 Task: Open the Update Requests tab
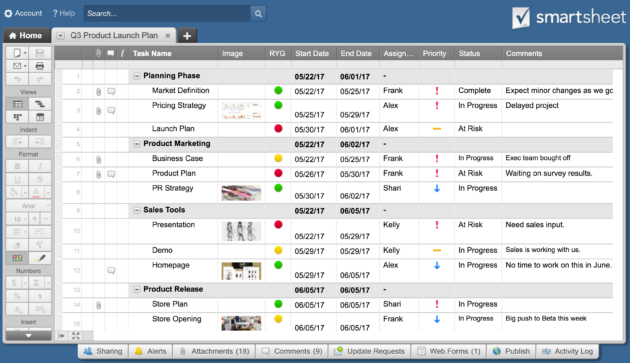(370, 351)
